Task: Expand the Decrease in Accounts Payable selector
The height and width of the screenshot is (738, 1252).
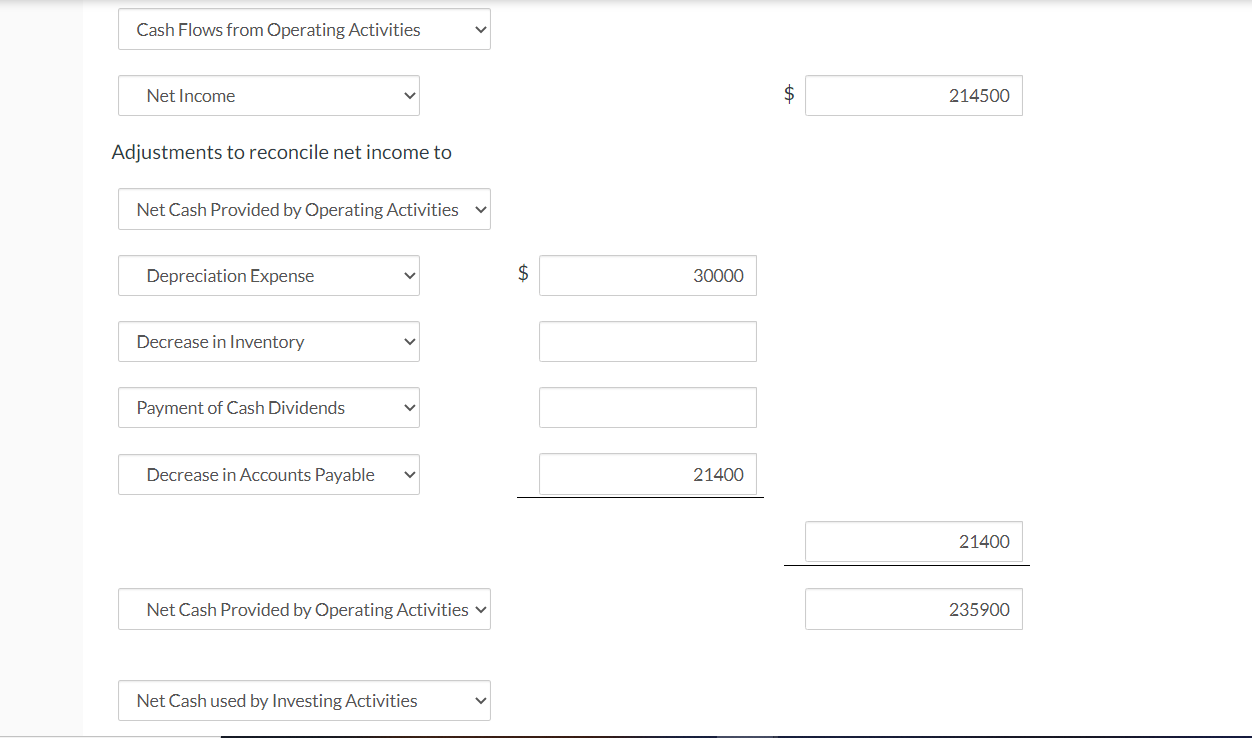Action: coord(268,474)
